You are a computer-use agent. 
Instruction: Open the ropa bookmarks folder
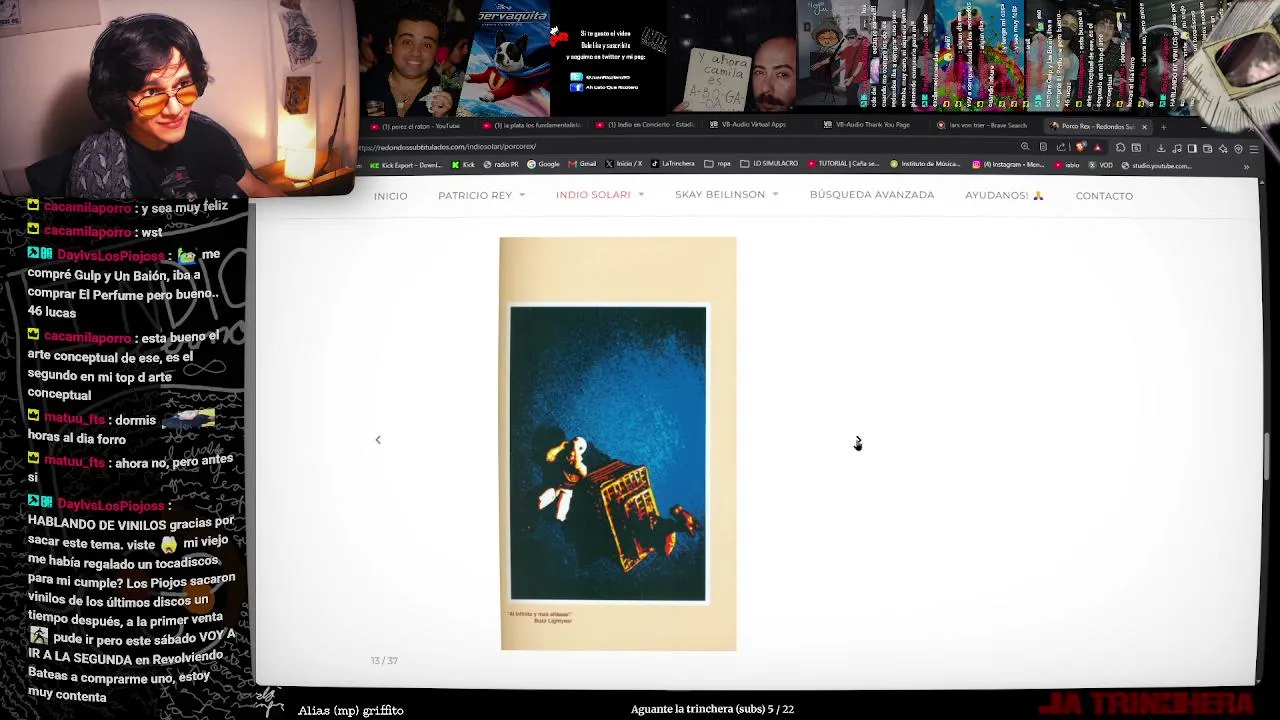pos(718,164)
